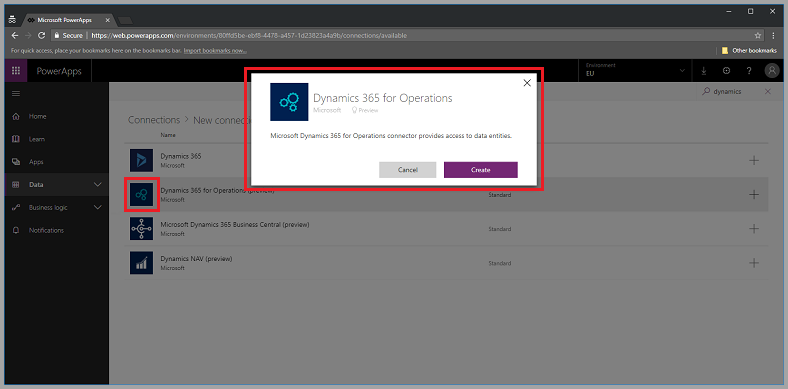Open Apps in sidebar
This screenshot has width=788, height=389.
(36, 162)
